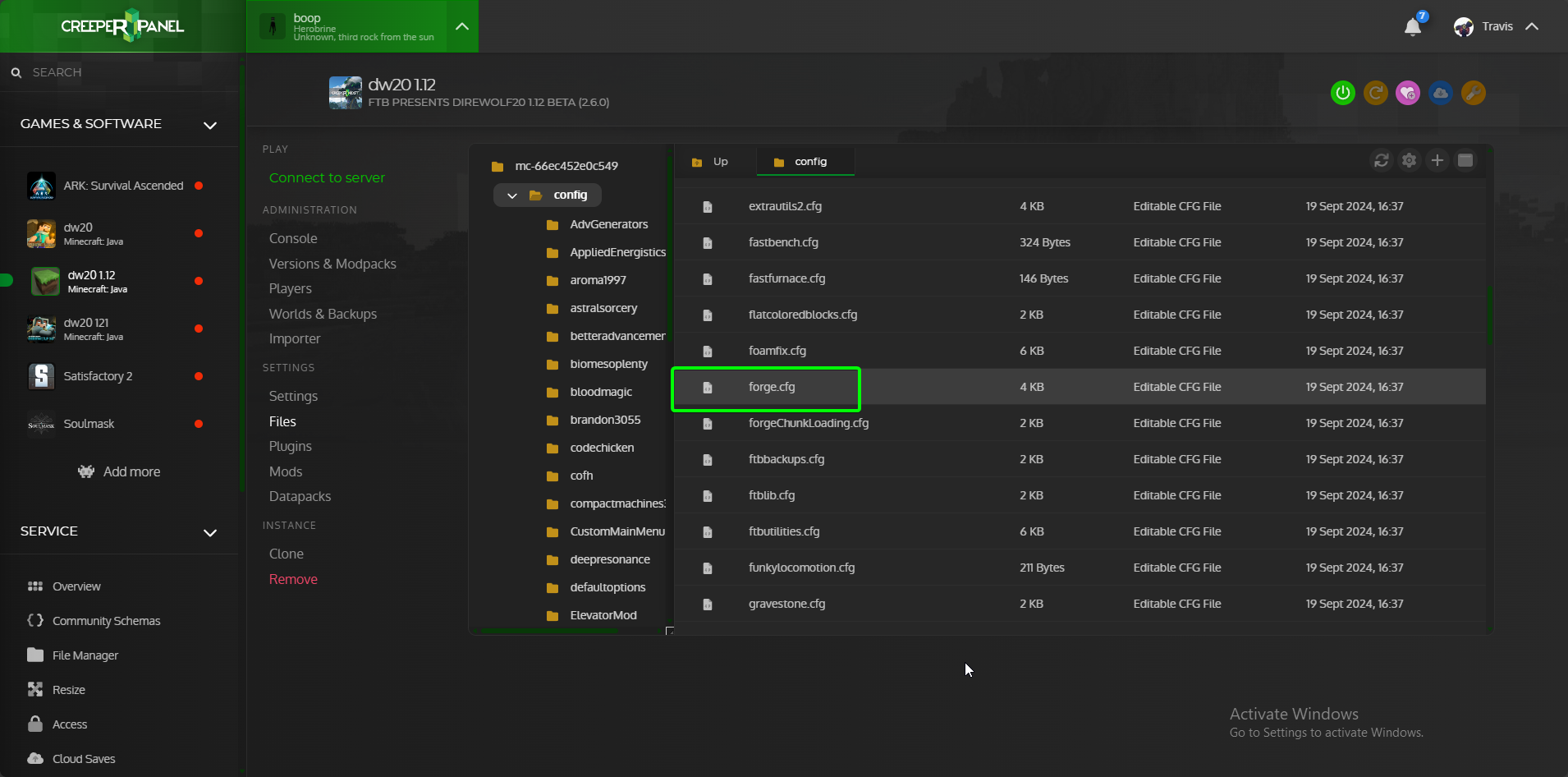Click the Resize icon in Service menu
The image size is (1568, 777).
tap(35, 689)
